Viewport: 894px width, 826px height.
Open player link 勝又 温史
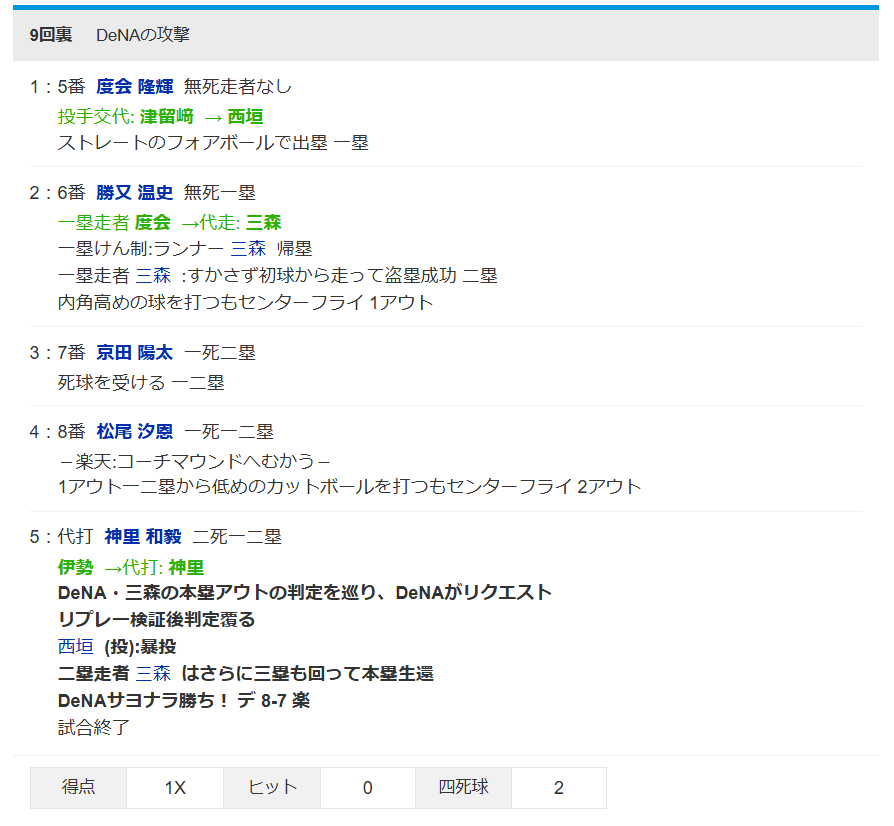135,193
